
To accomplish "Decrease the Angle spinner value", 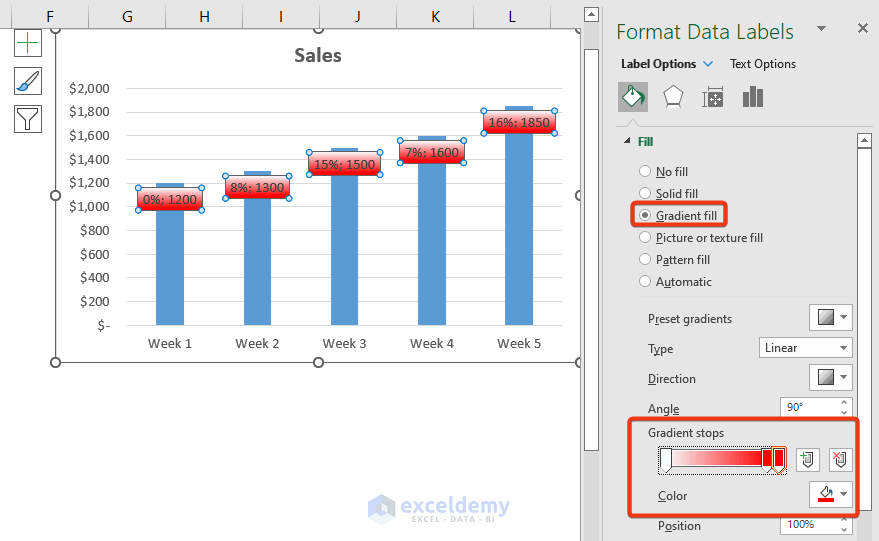I will (844, 412).
